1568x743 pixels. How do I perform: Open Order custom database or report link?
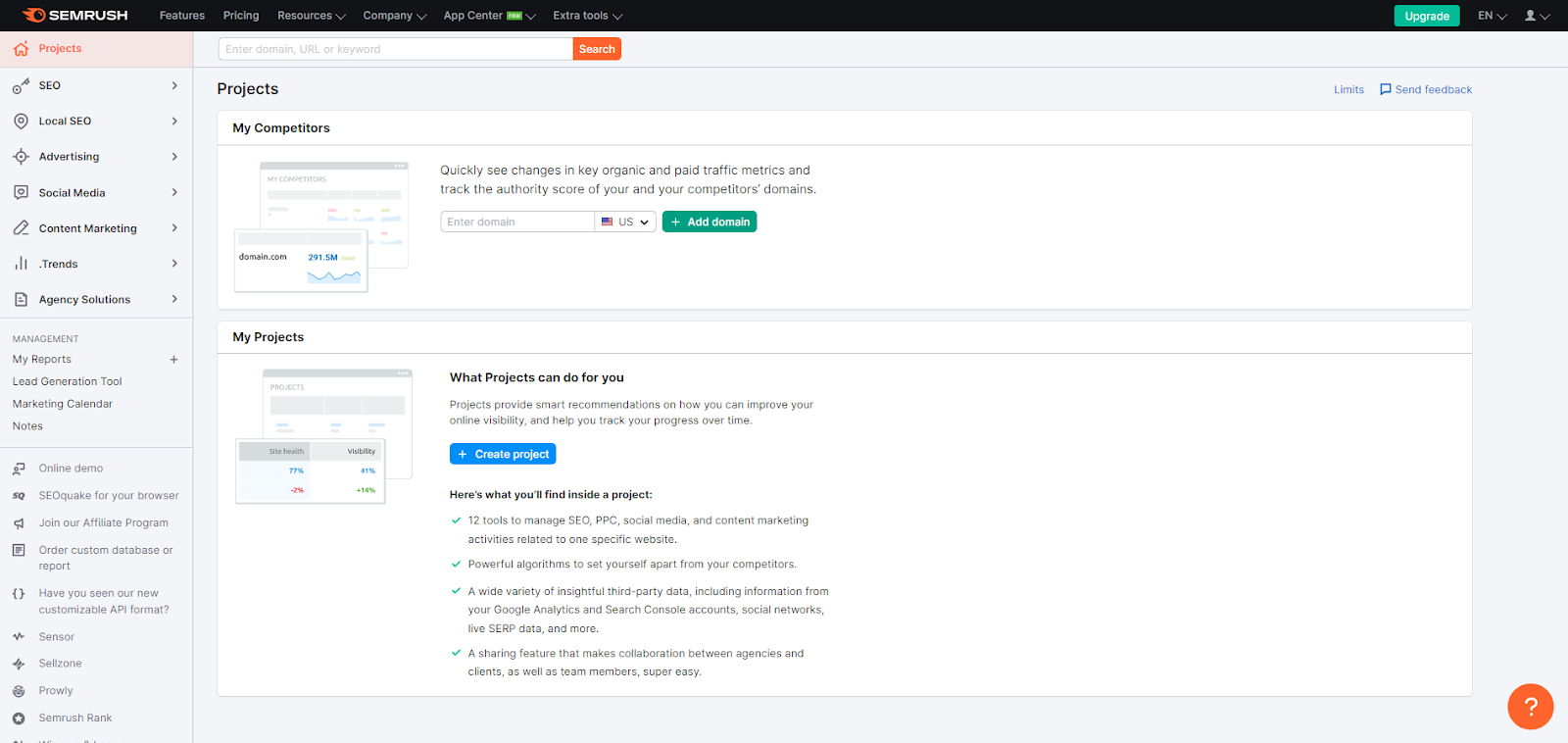[106, 559]
